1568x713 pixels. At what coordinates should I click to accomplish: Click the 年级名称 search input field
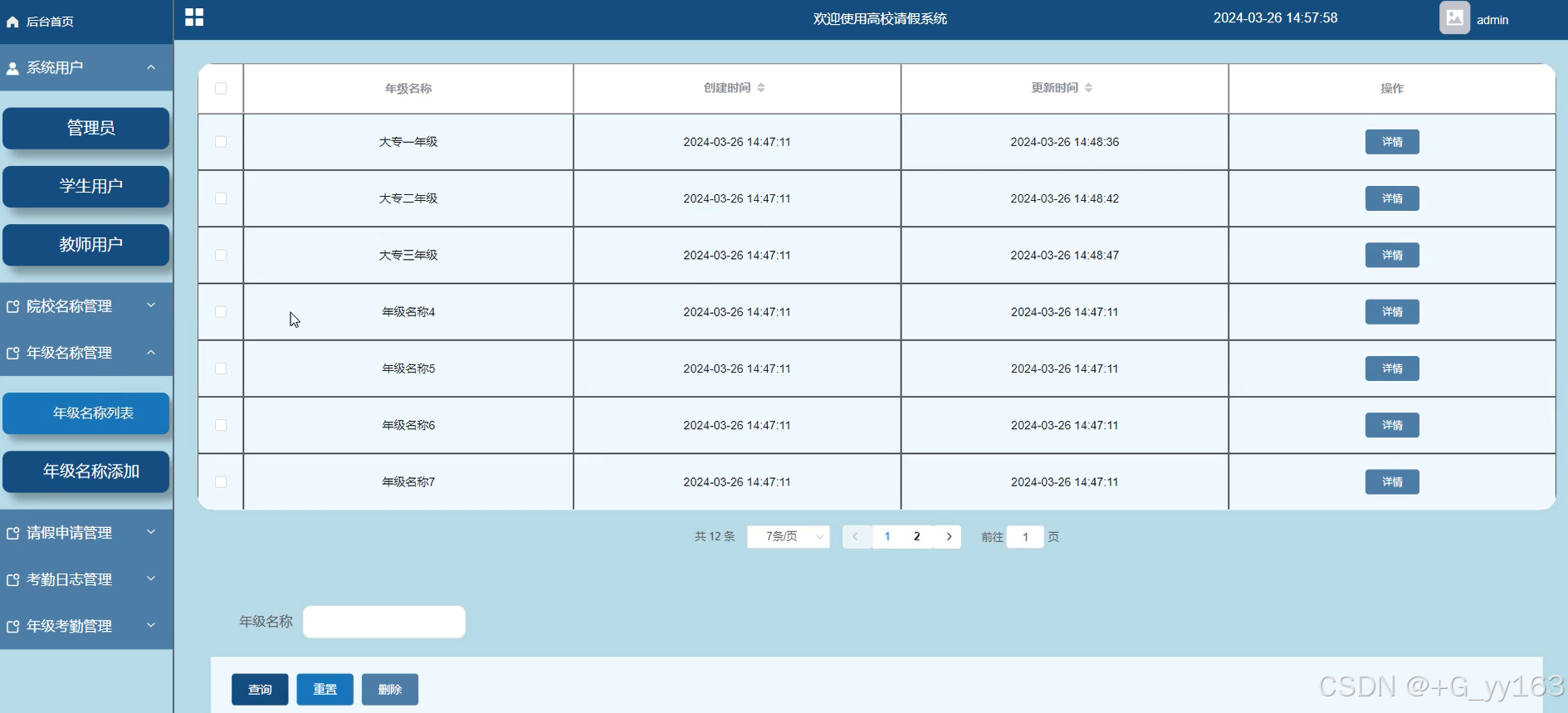point(384,622)
